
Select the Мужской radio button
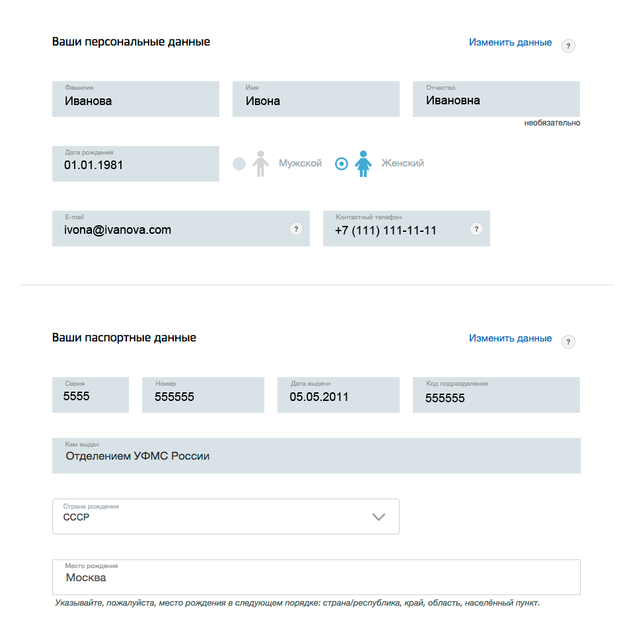tap(239, 164)
